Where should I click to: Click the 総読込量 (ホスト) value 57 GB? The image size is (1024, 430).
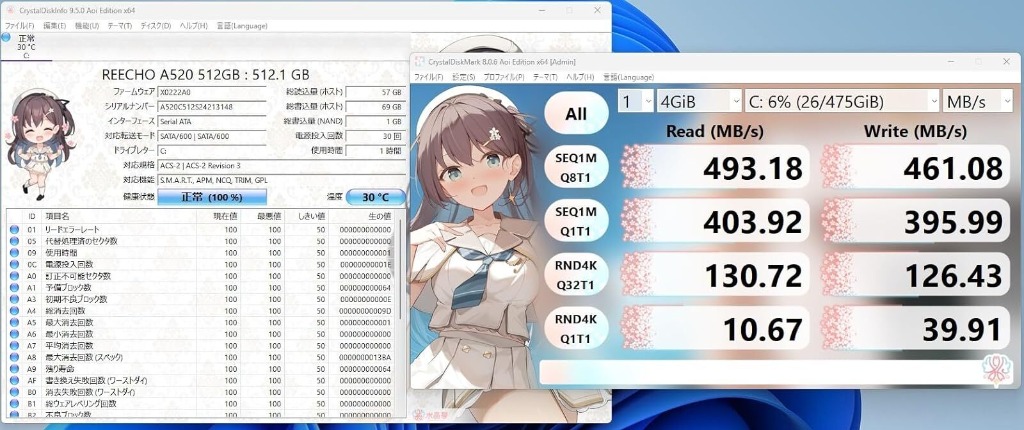(375, 92)
